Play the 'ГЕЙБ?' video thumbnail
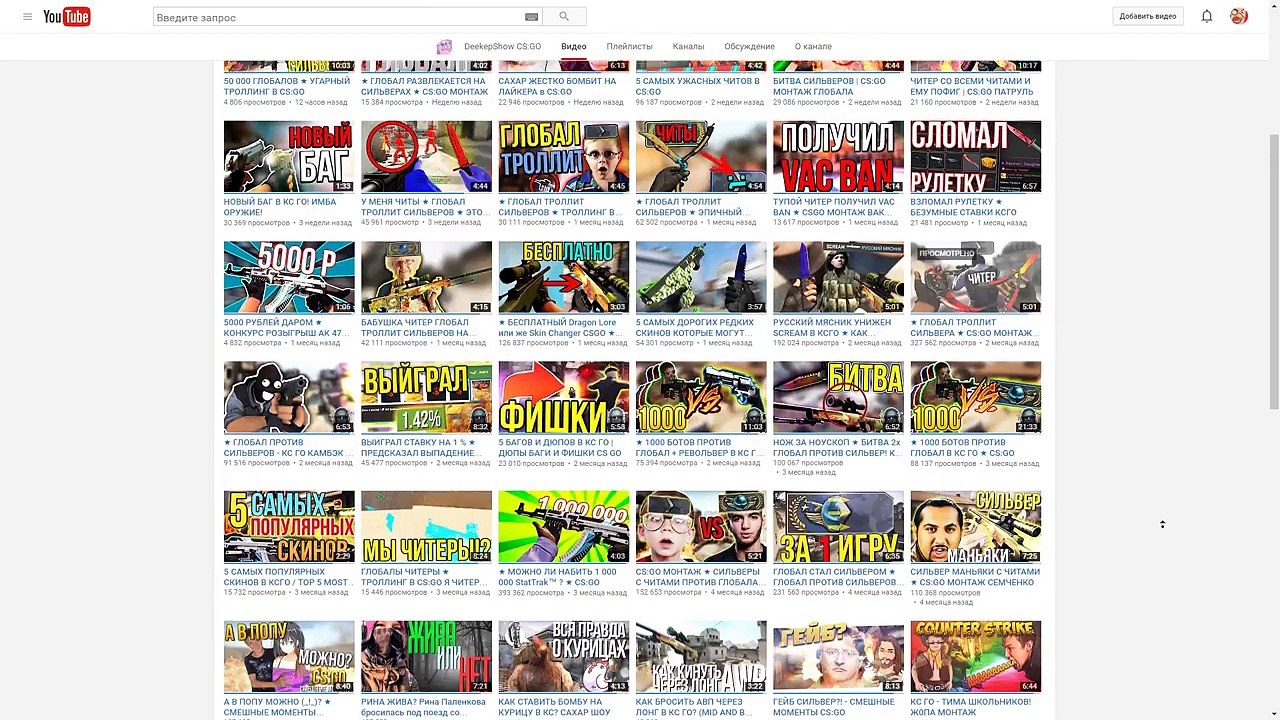Image resolution: width=1280 pixels, height=720 pixels. 838,657
